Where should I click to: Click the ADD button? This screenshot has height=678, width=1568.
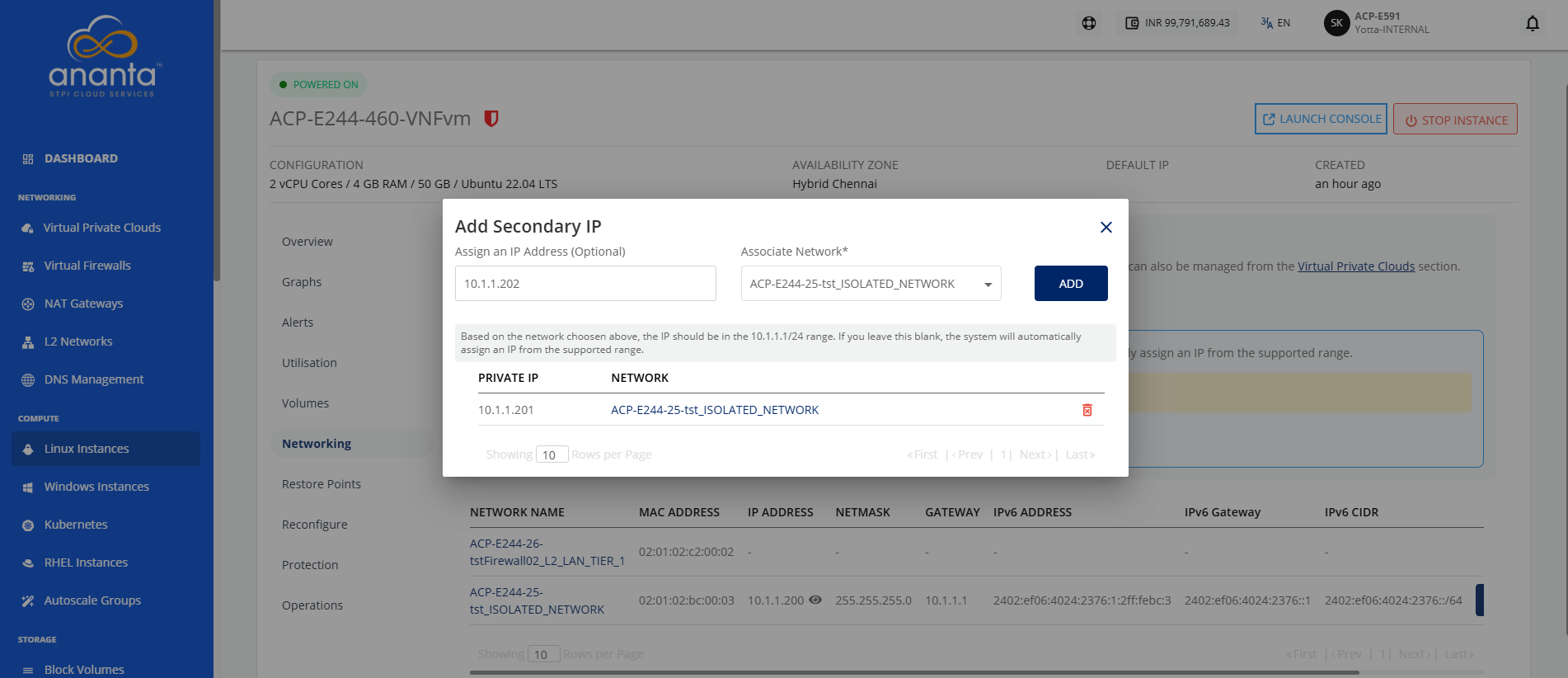pos(1071,284)
